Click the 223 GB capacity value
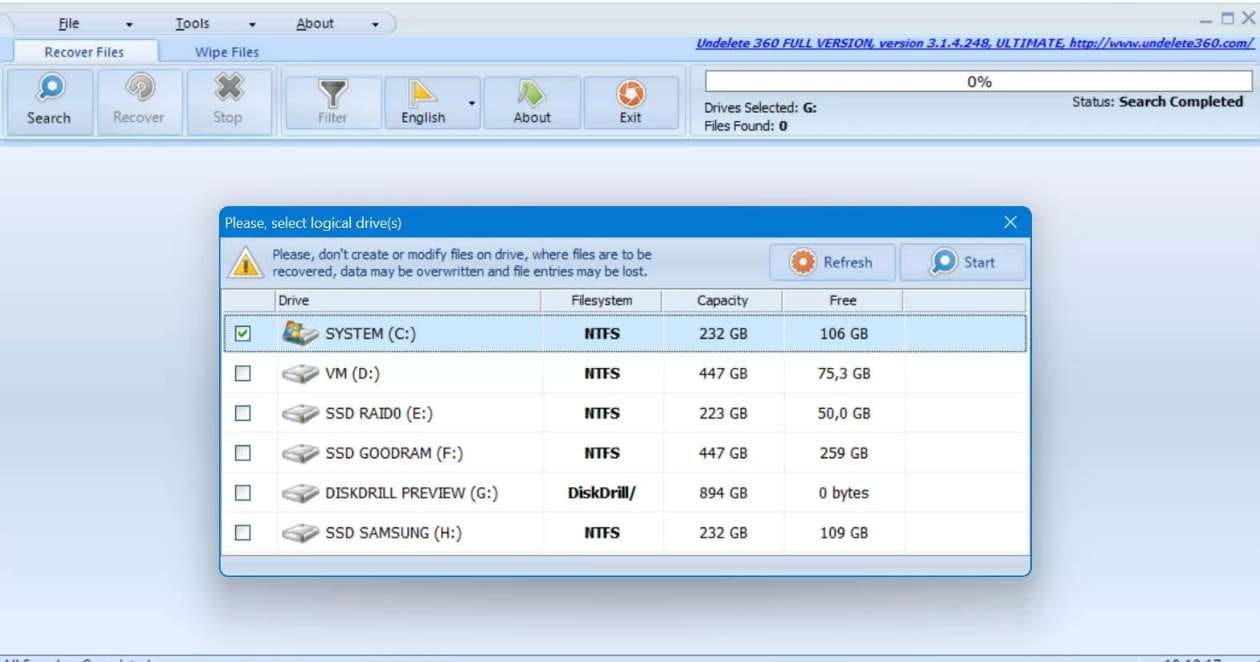This screenshot has height=662, width=1260. (723, 414)
